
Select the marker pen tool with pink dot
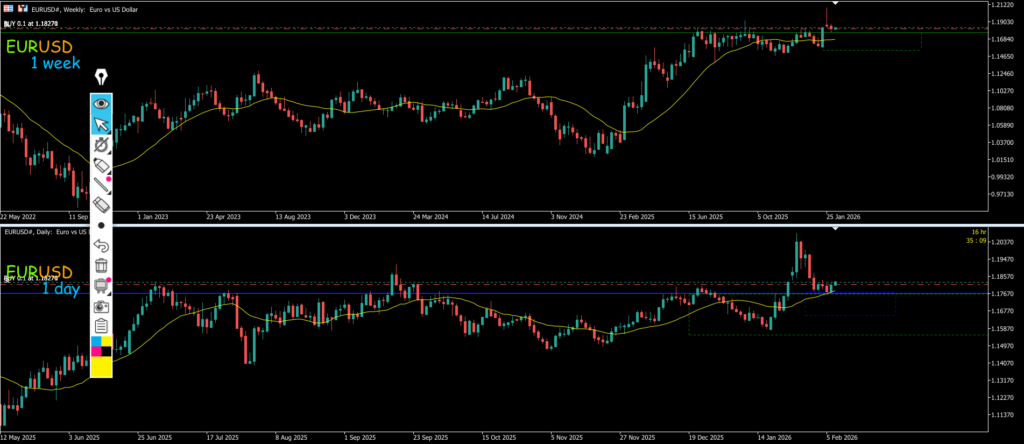click(x=101, y=165)
